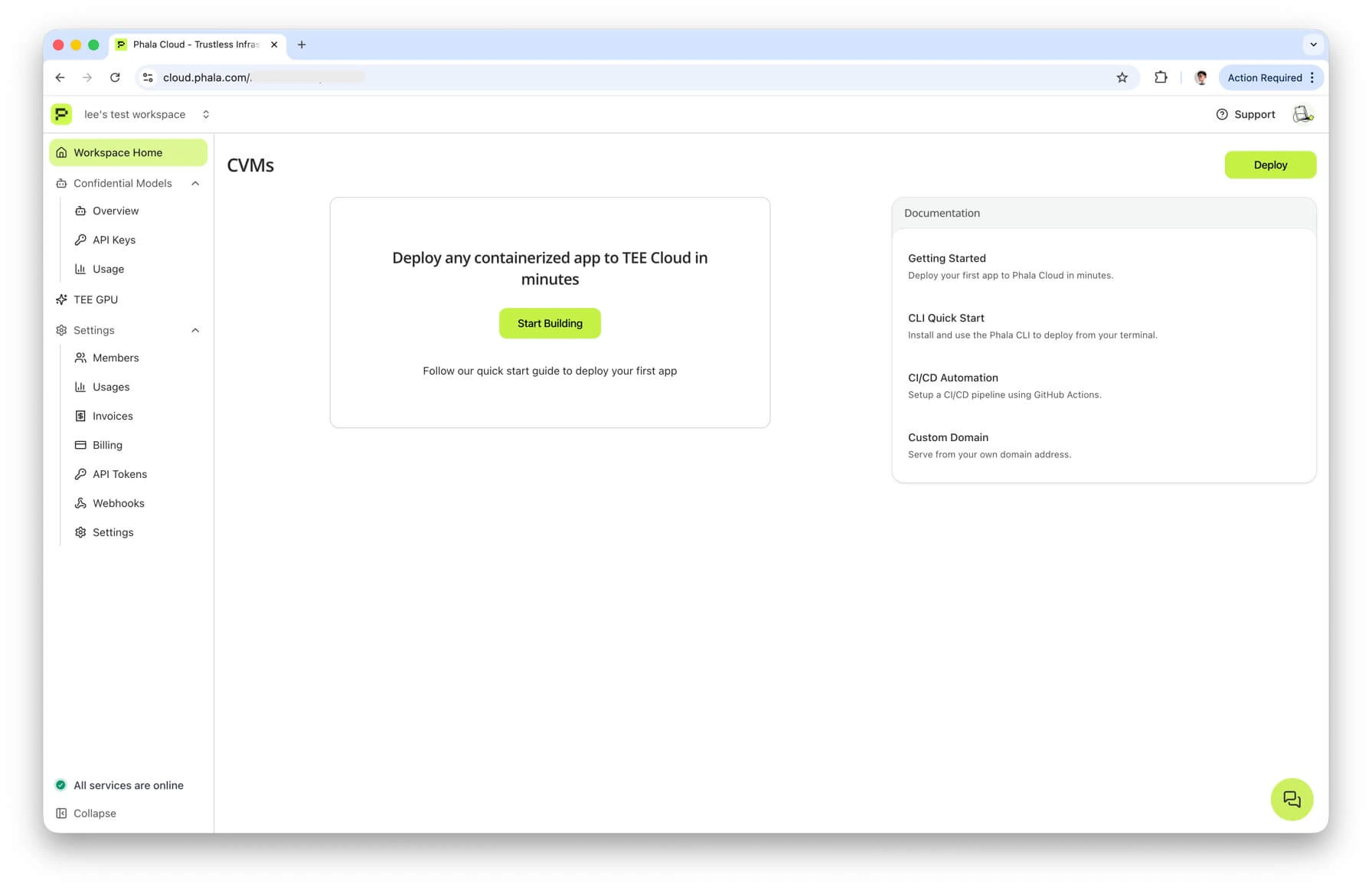Viewport: 1372px width, 890px height.
Task: Click the Deploy button
Action: (x=1270, y=165)
